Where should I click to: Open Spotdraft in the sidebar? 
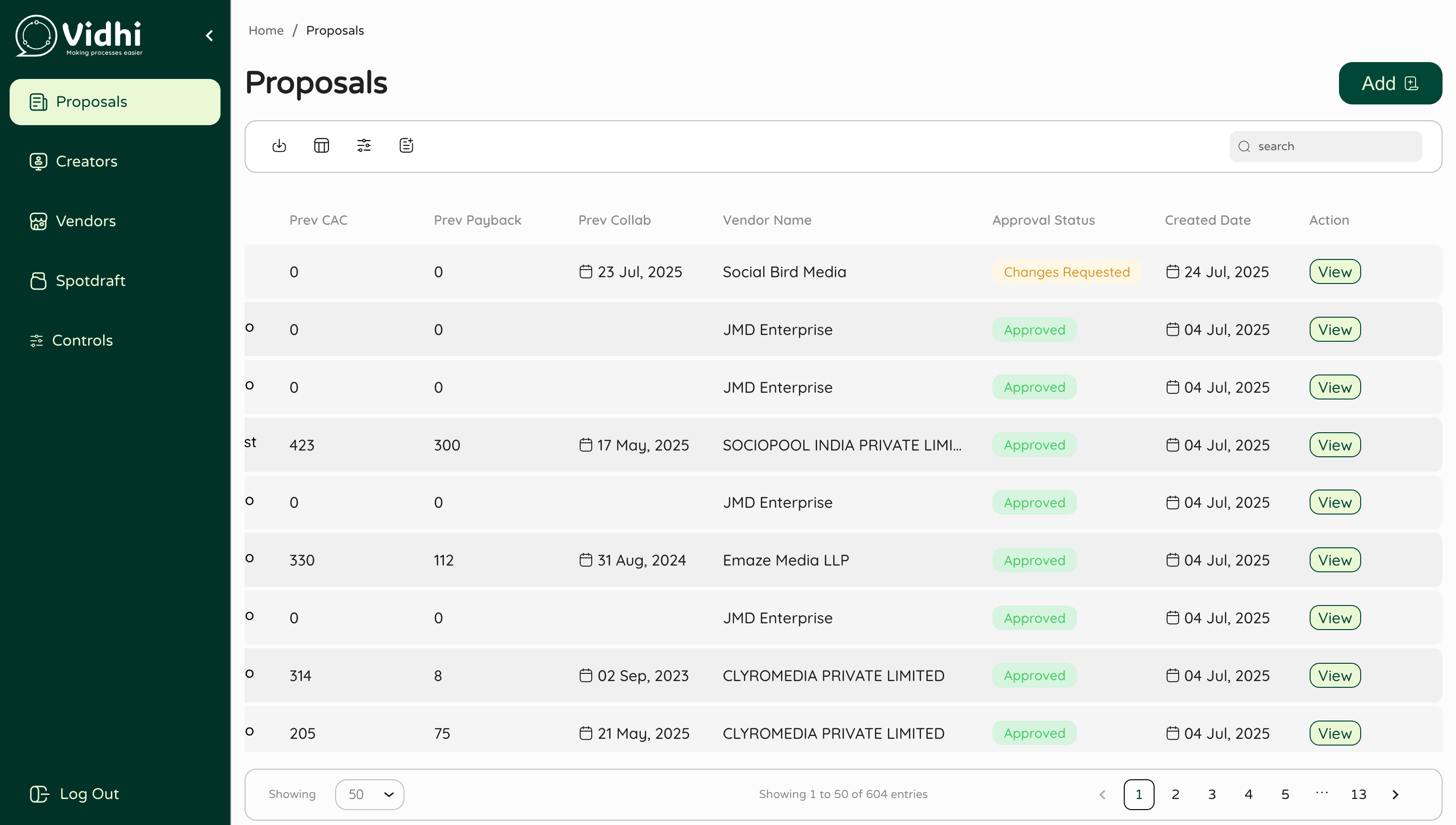(90, 281)
